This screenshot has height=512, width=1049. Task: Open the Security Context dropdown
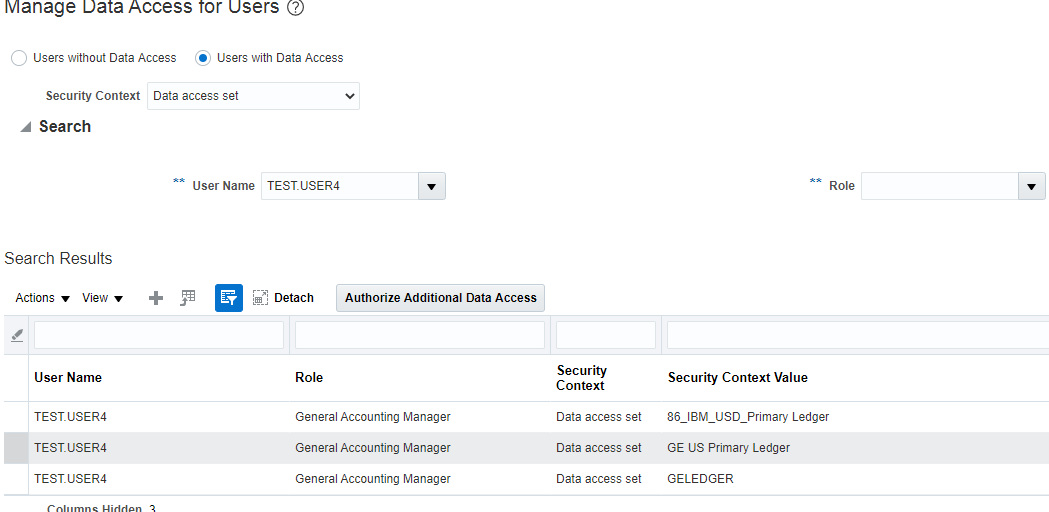[x=253, y=96]
